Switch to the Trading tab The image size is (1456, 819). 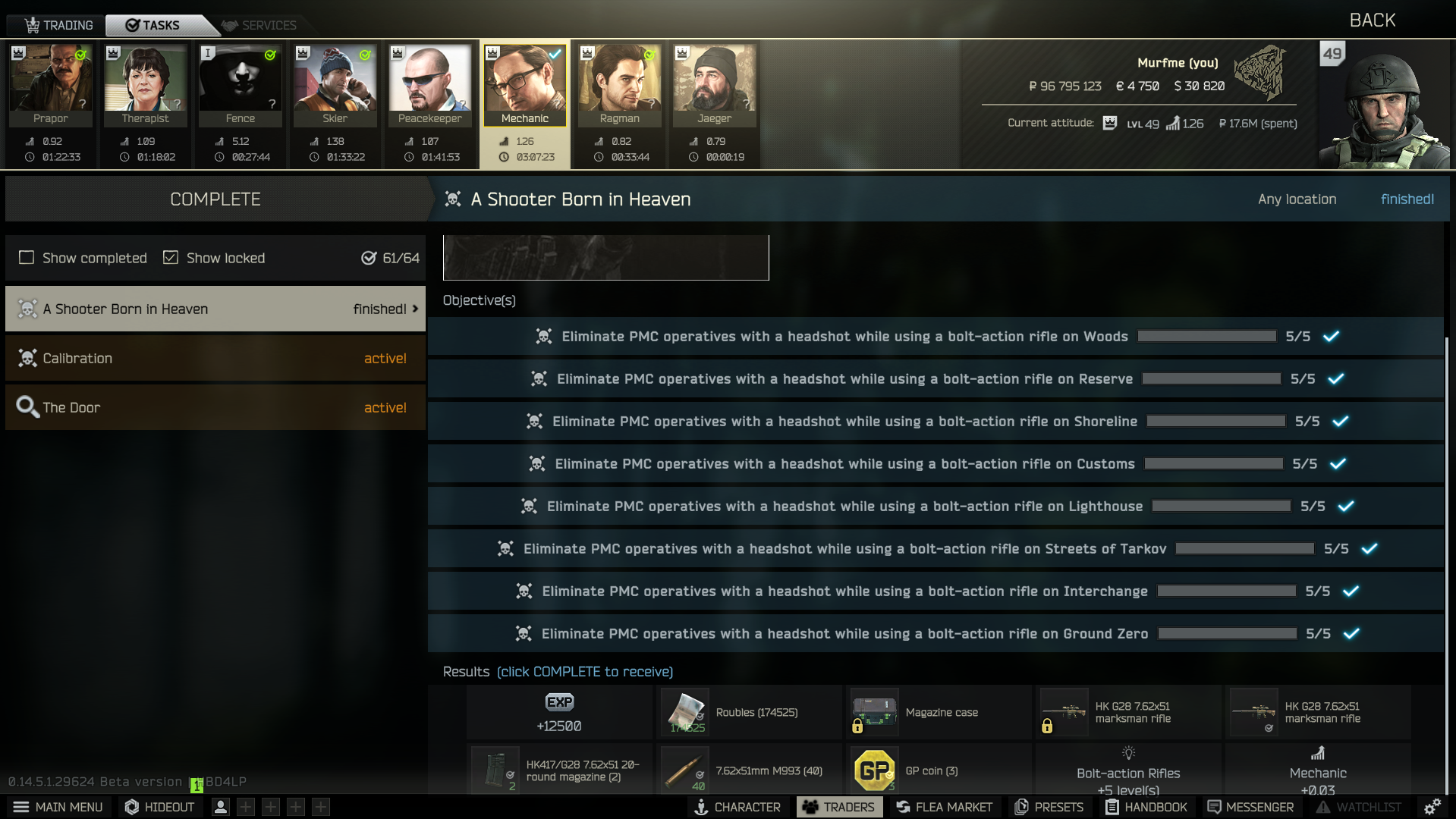[x=58, y=25]
